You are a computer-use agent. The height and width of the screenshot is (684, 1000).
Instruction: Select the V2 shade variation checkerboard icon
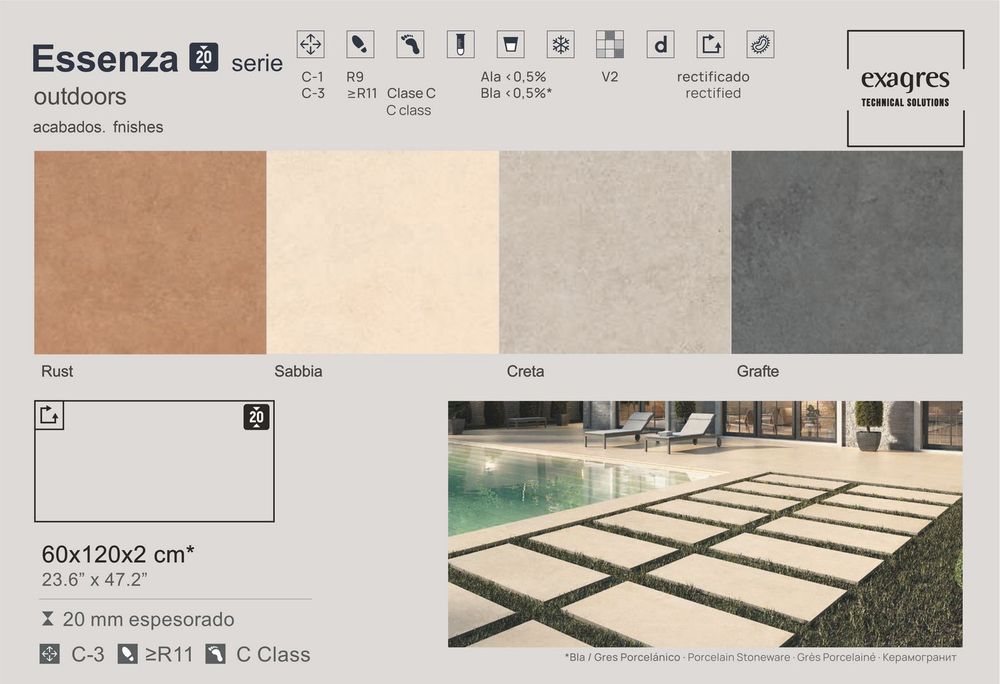[610, 44]
